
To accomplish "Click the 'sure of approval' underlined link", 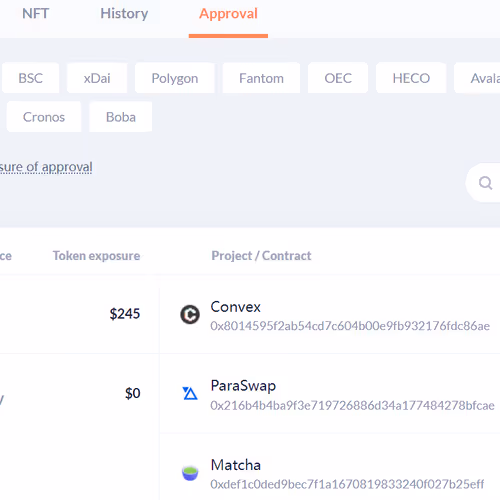I will 46,167.
